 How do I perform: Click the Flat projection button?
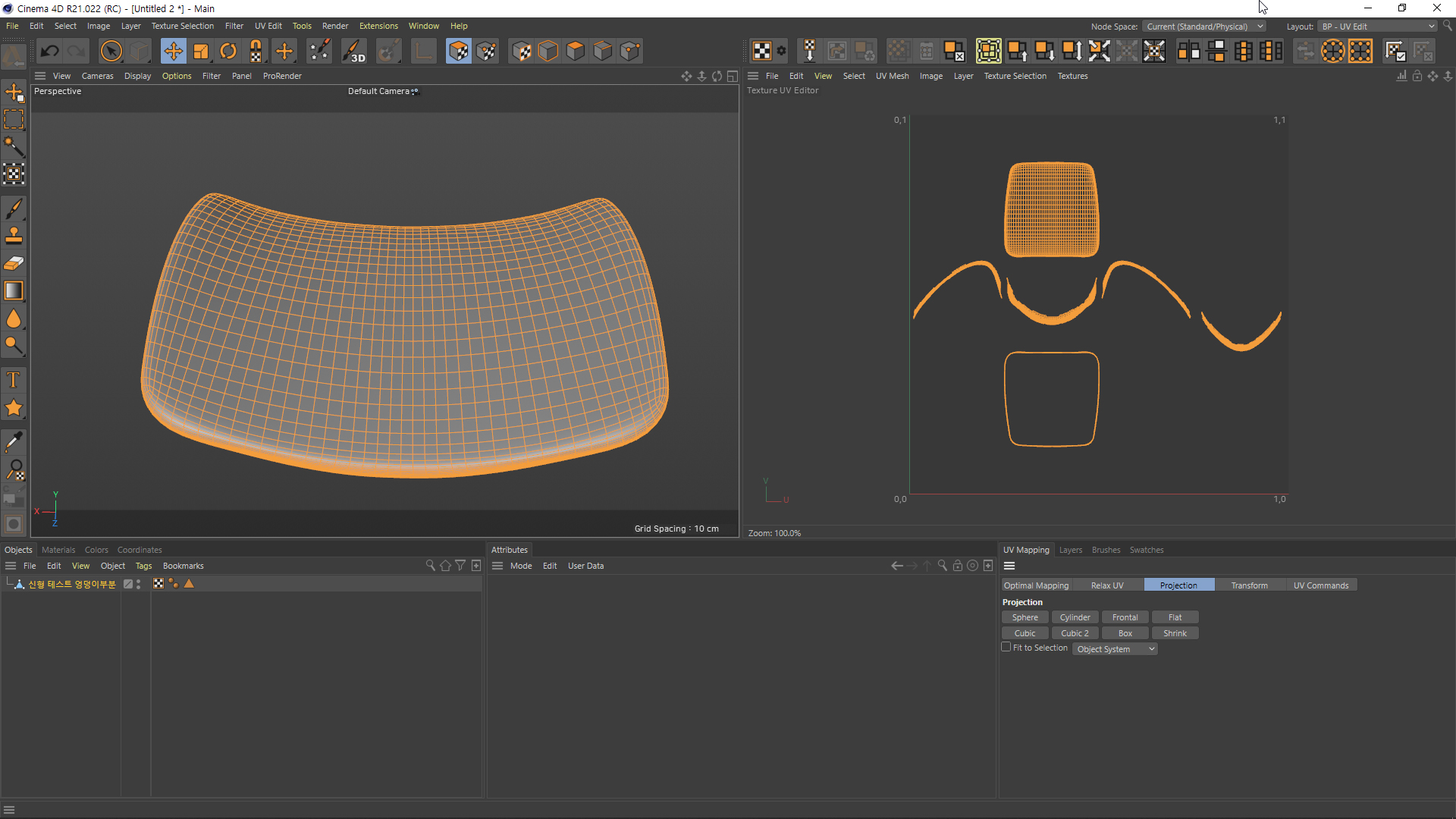click(1175, 617)
